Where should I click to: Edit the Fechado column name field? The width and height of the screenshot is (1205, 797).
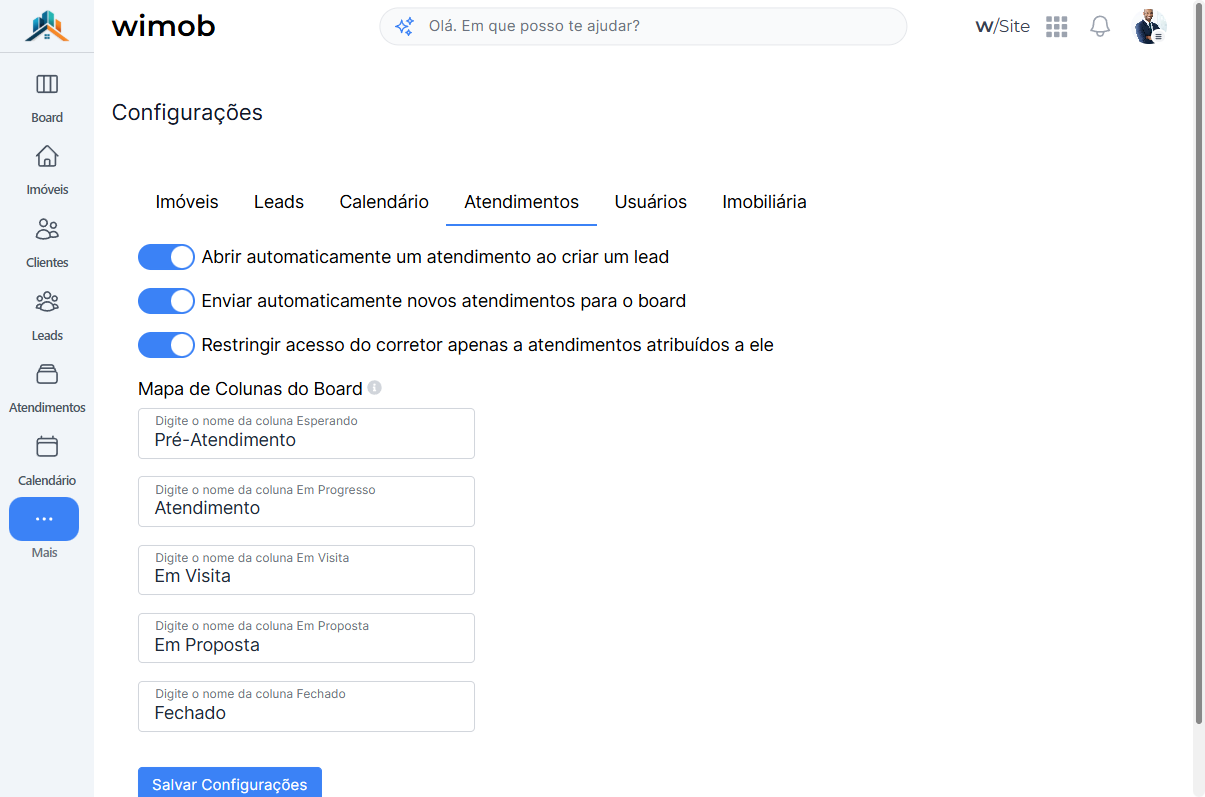pos(306,706)
